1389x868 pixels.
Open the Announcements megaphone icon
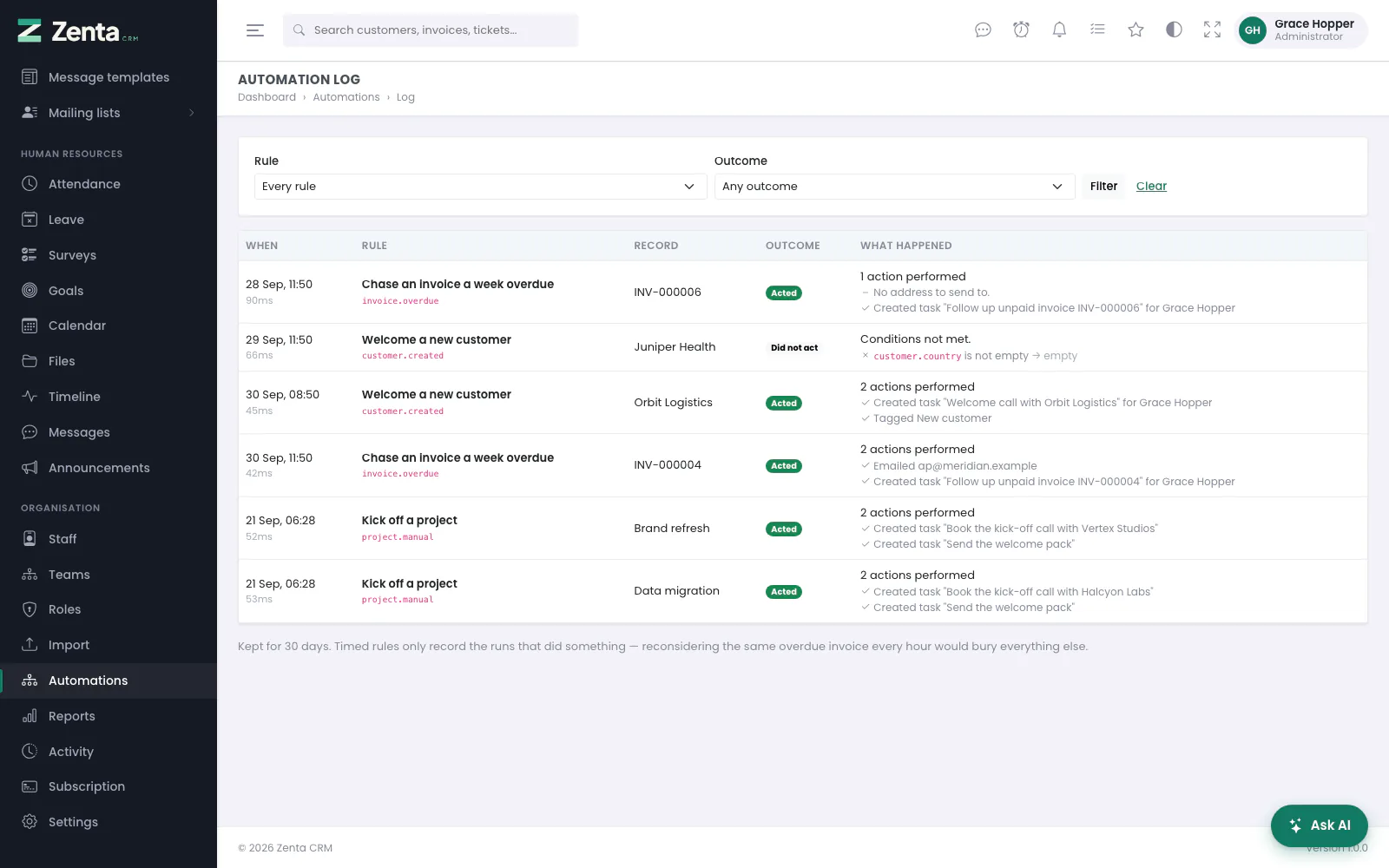pos(30,468)
